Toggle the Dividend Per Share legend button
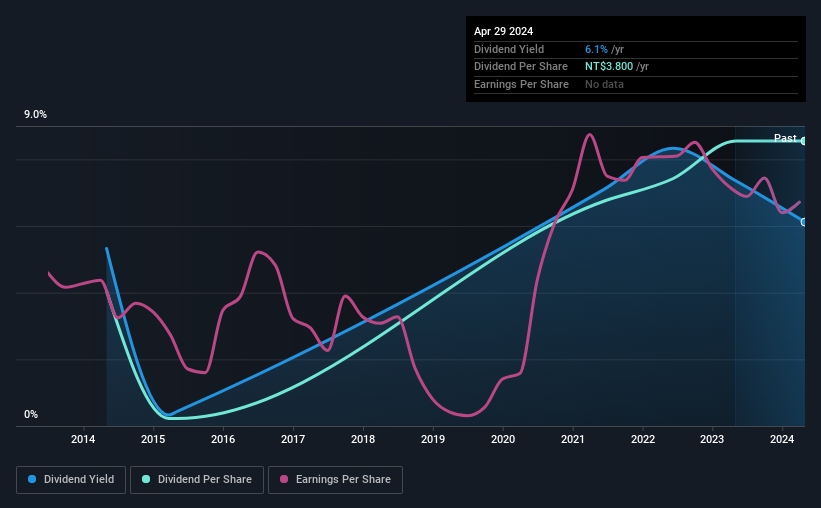The image size is (821, 508). point(197,480)
